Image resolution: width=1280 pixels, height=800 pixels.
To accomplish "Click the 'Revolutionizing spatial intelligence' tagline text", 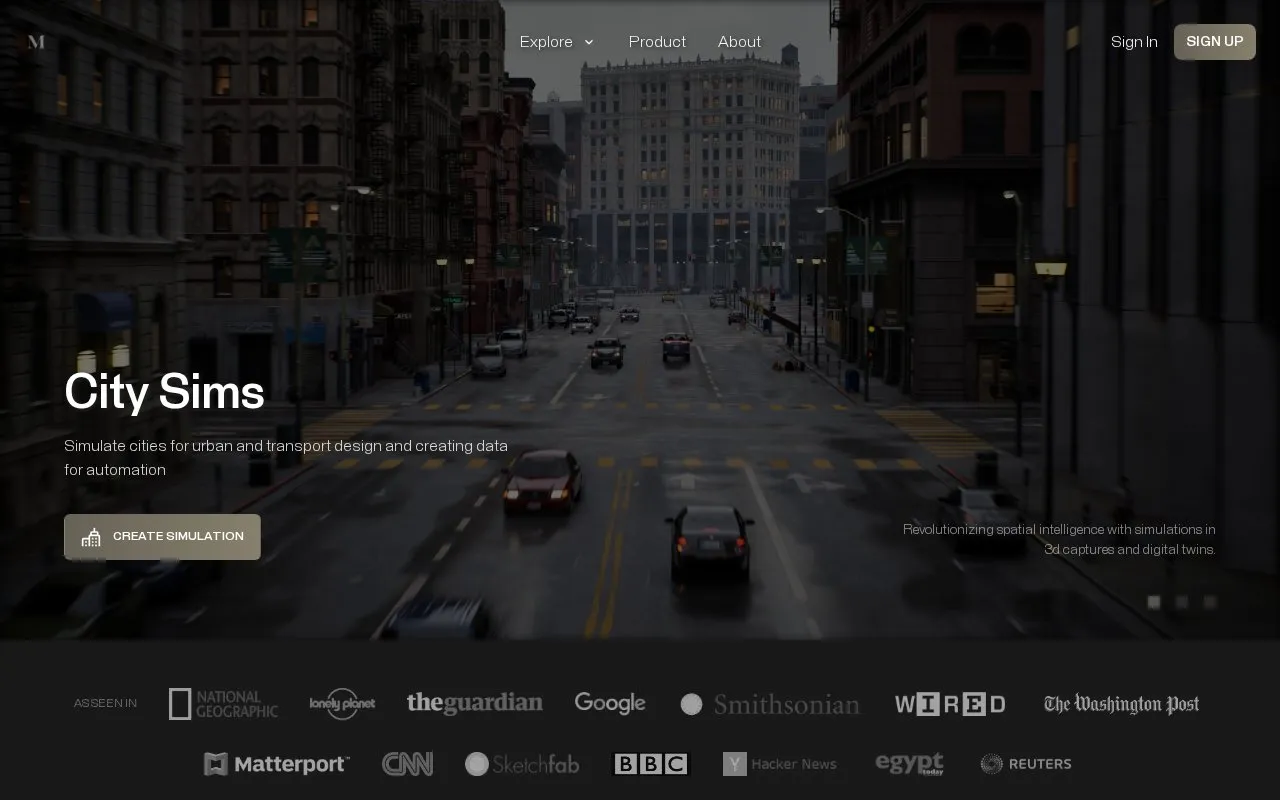I will [x=1059, y=539].
